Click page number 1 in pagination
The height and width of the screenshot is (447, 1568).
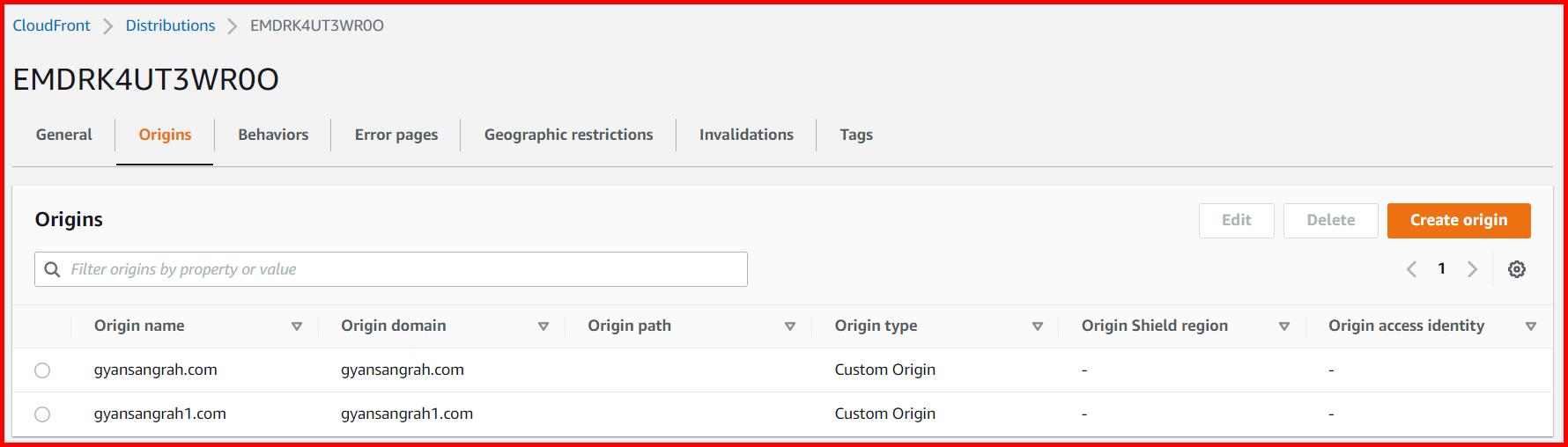coord(1441,268)
